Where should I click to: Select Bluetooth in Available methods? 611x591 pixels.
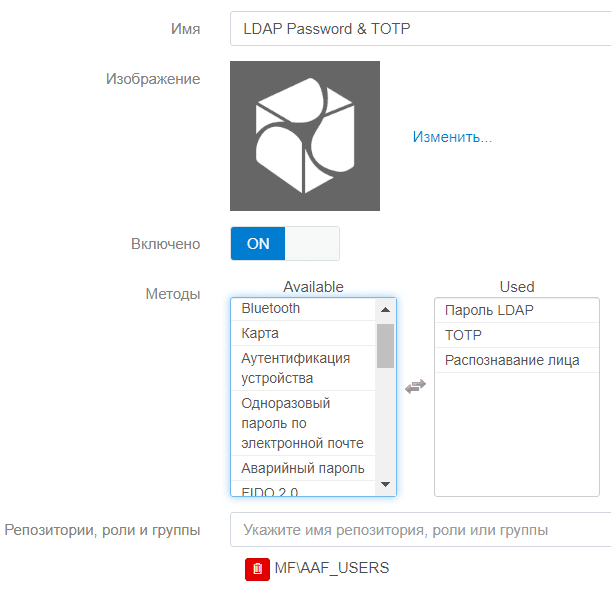(x=302, y=309)
